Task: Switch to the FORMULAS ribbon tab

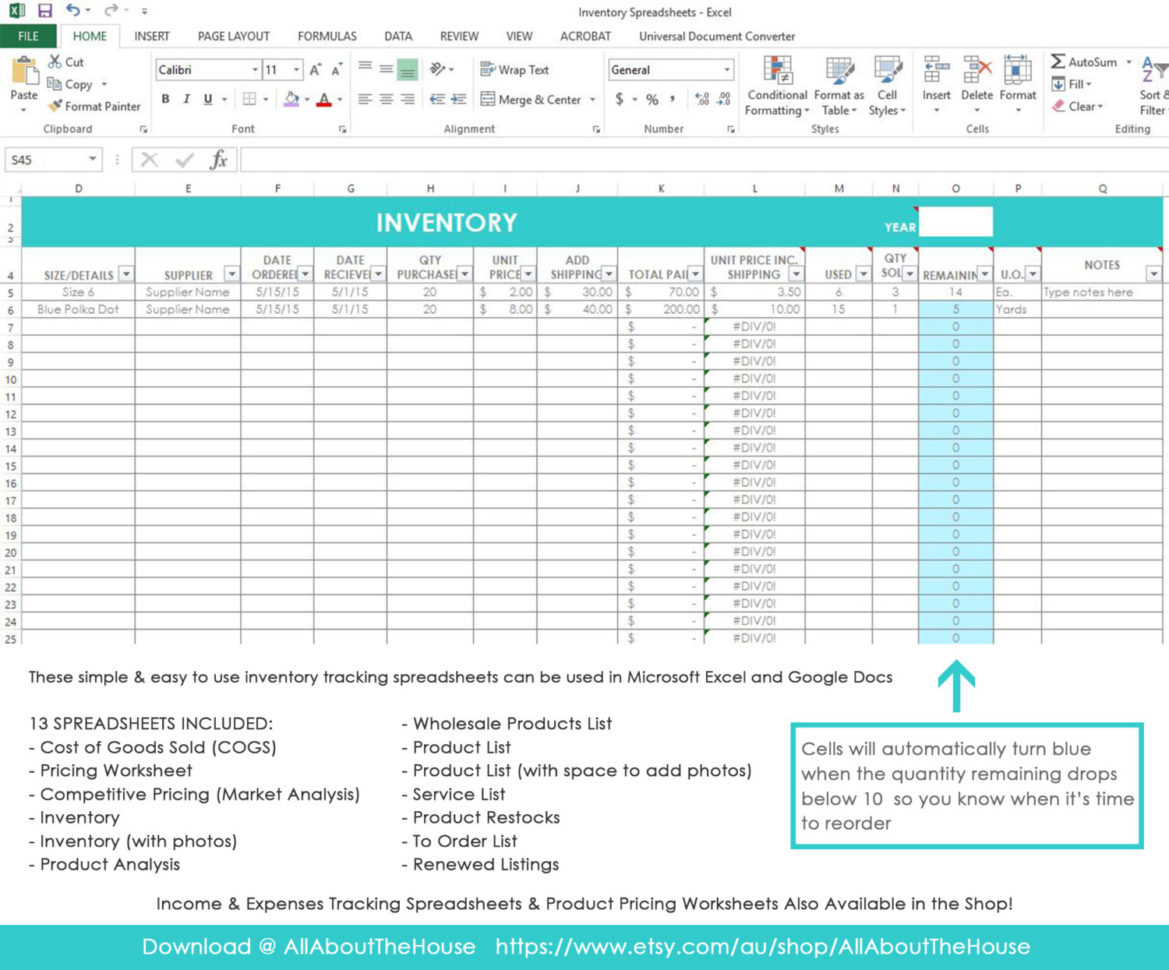Action: point(326,36)
